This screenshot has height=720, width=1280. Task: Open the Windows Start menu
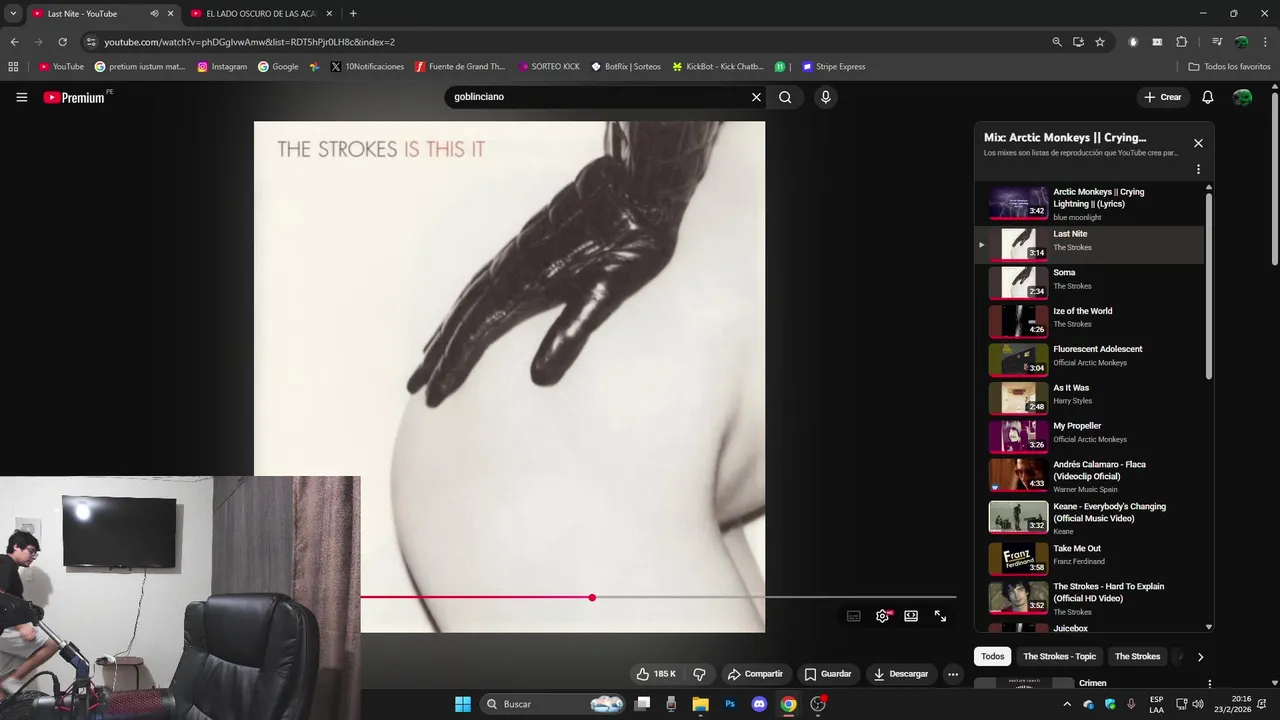click(463, 704)
